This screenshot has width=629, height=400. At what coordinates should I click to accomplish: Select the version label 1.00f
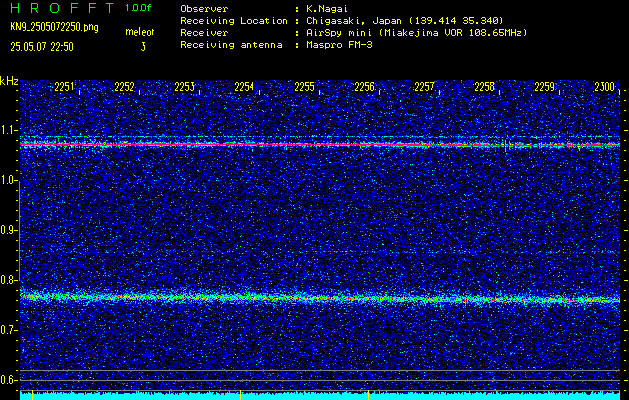tap(138, 8)
